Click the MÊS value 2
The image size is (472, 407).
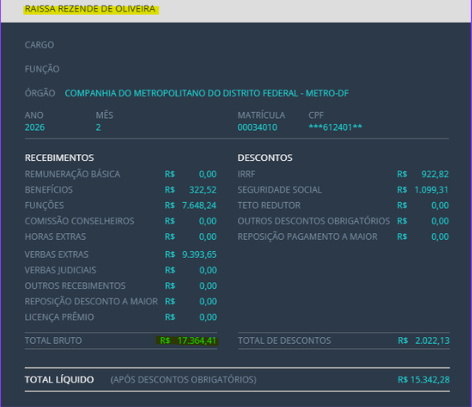[x=98, y=127]
